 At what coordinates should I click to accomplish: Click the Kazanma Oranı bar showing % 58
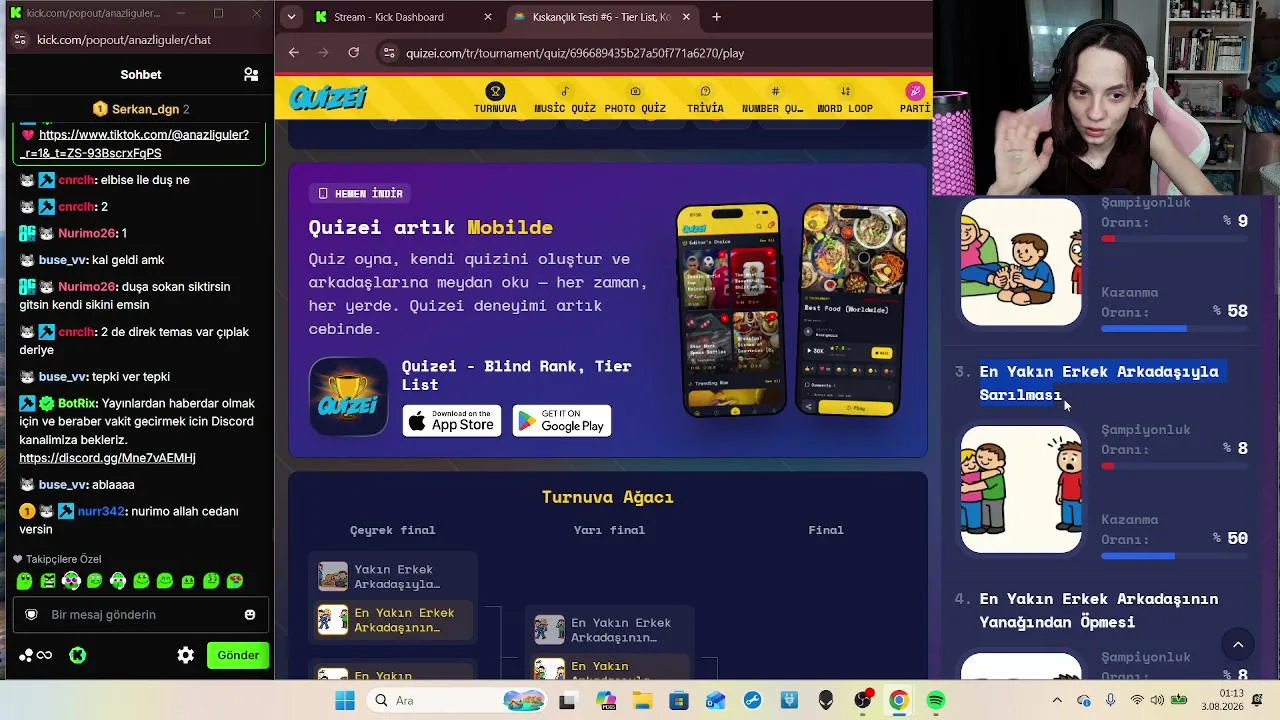1174,329
